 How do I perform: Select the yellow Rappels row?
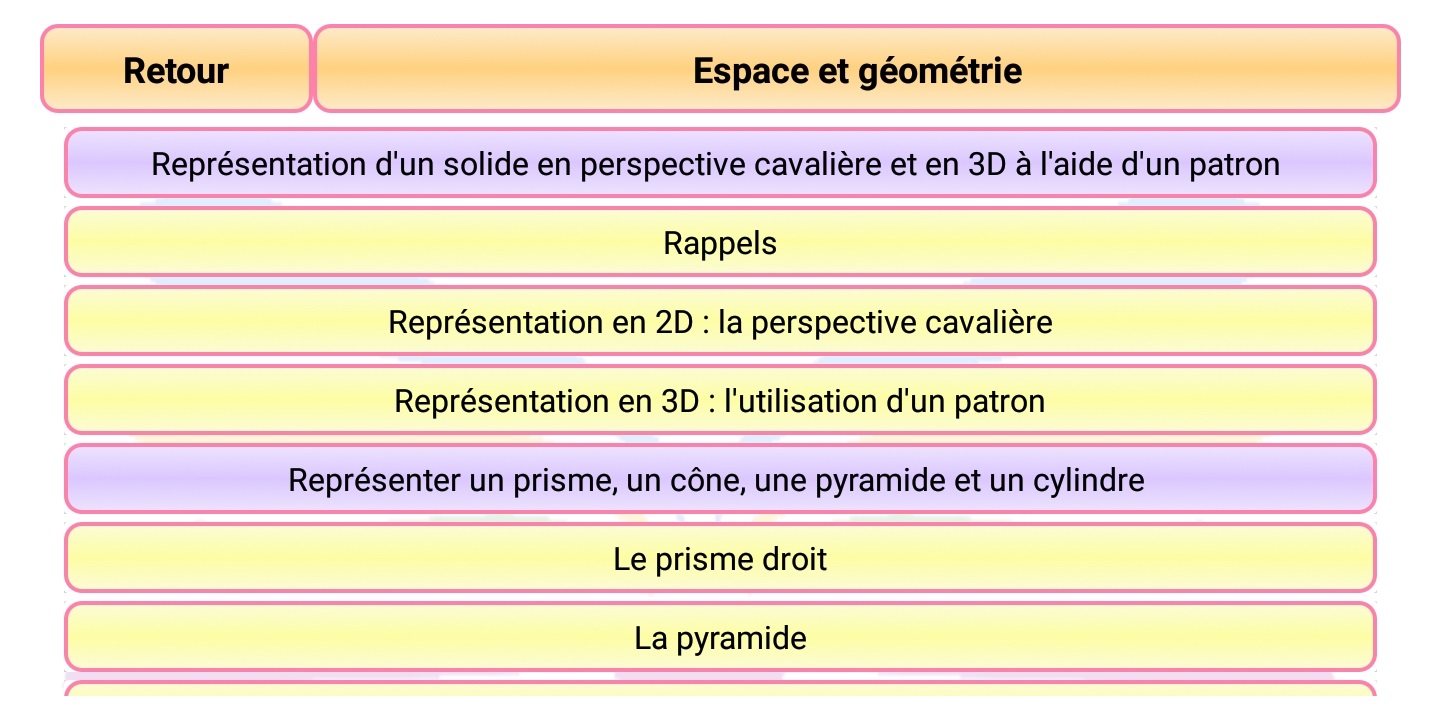tap(720, 242)
